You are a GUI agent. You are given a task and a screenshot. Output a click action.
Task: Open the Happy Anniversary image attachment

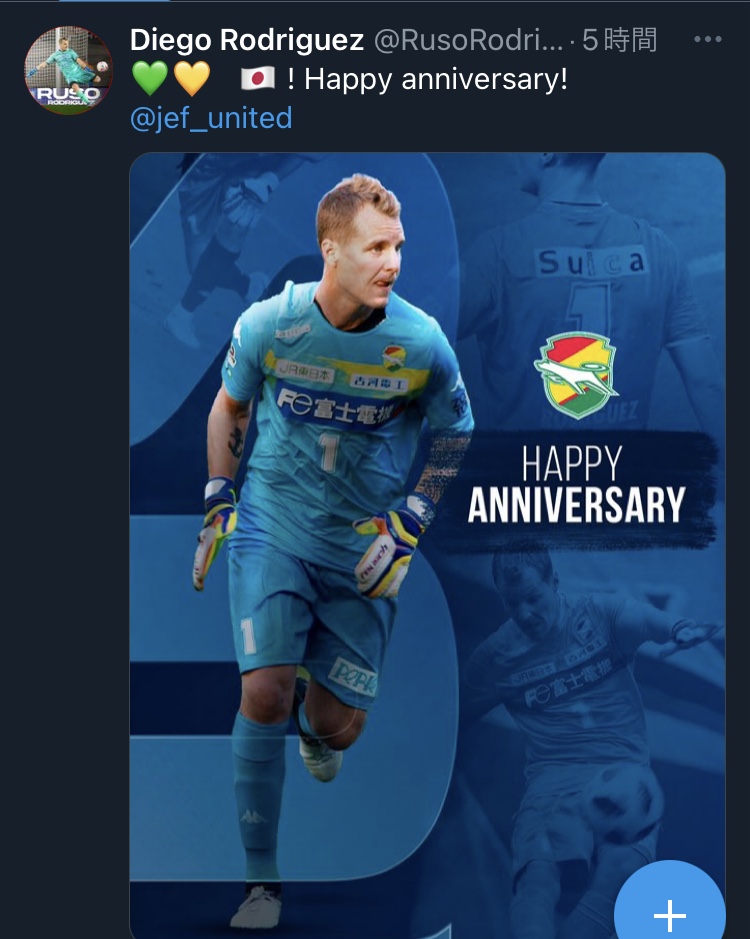428,545
